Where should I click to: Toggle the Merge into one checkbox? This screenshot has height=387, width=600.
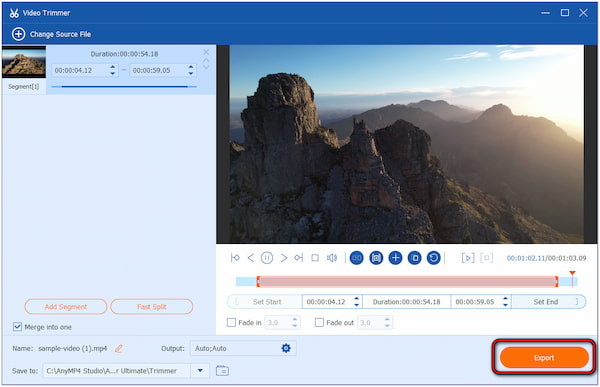click(x=17, y=327)
